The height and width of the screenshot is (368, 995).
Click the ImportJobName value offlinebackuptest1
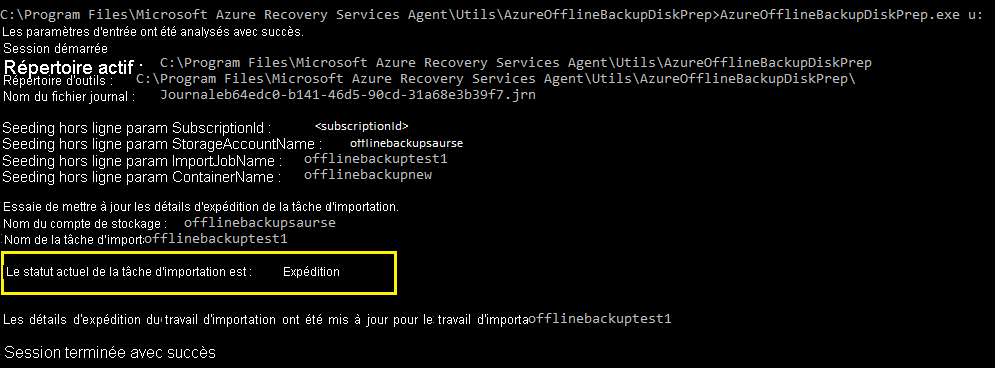coord(376,159)
